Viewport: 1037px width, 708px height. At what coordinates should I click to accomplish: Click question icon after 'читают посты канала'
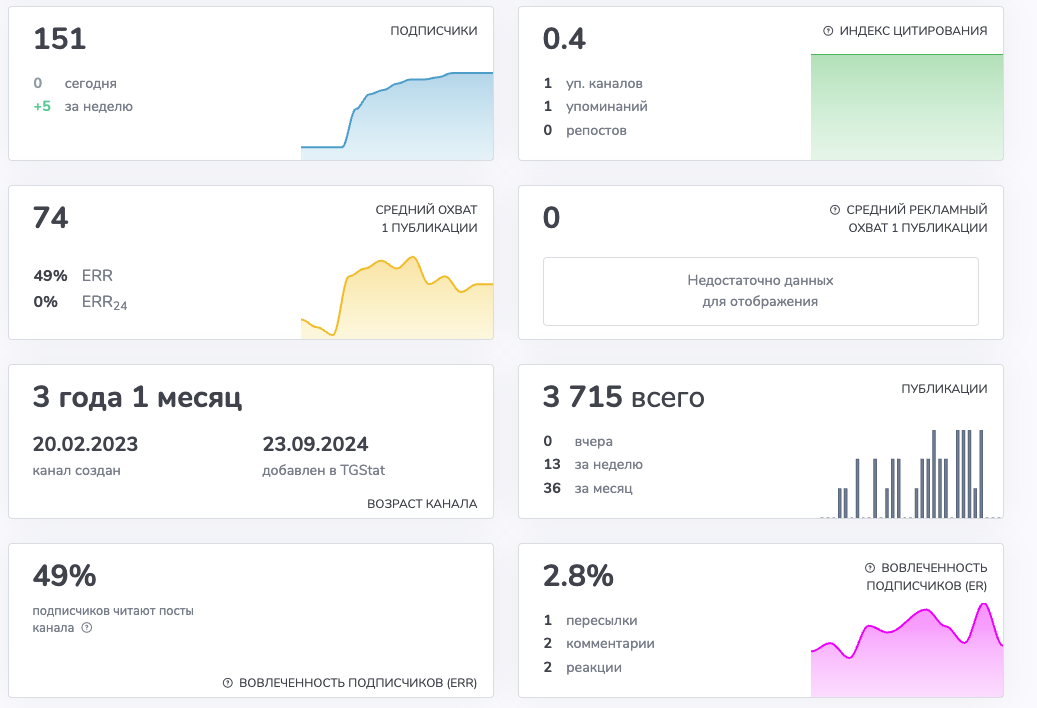87,628
